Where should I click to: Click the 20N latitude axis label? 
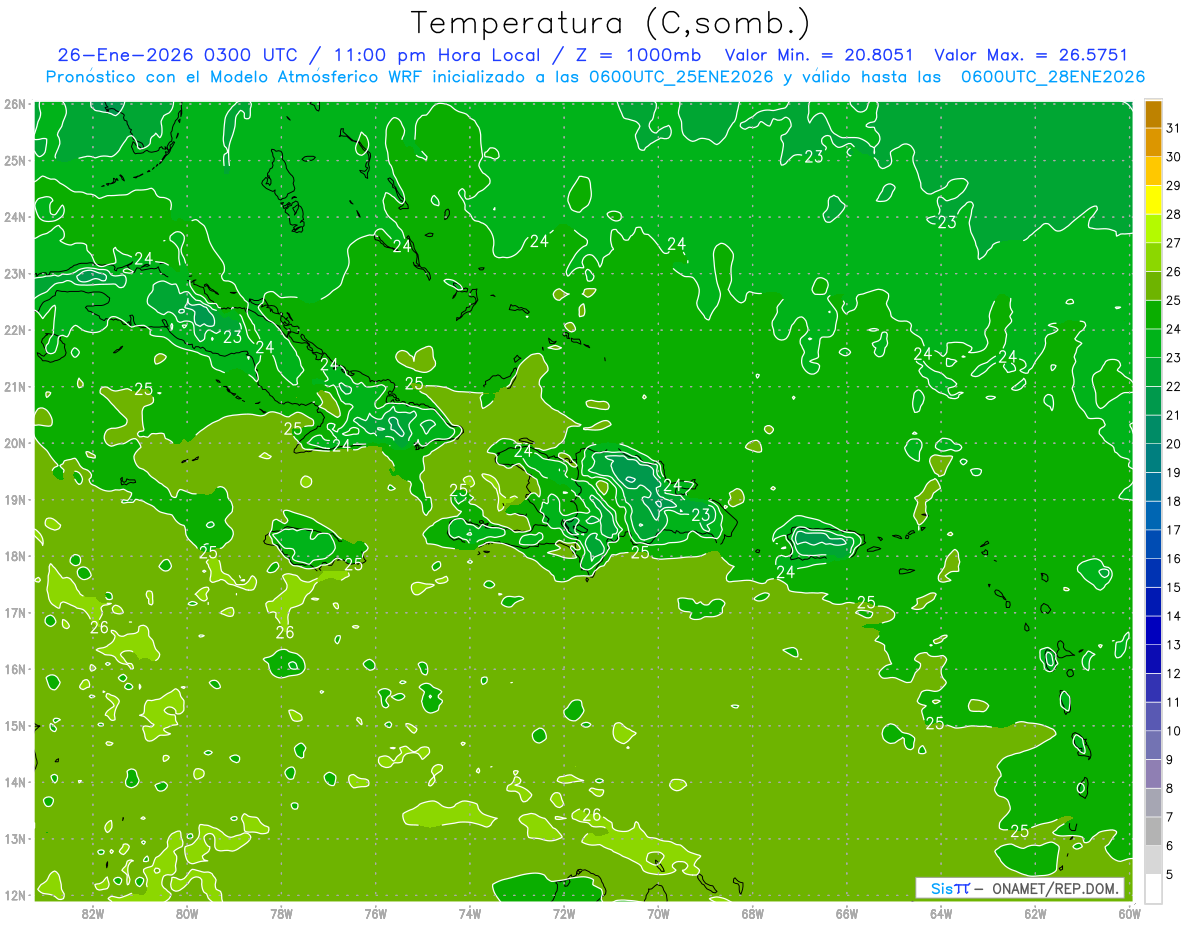(x=15, y=443)
